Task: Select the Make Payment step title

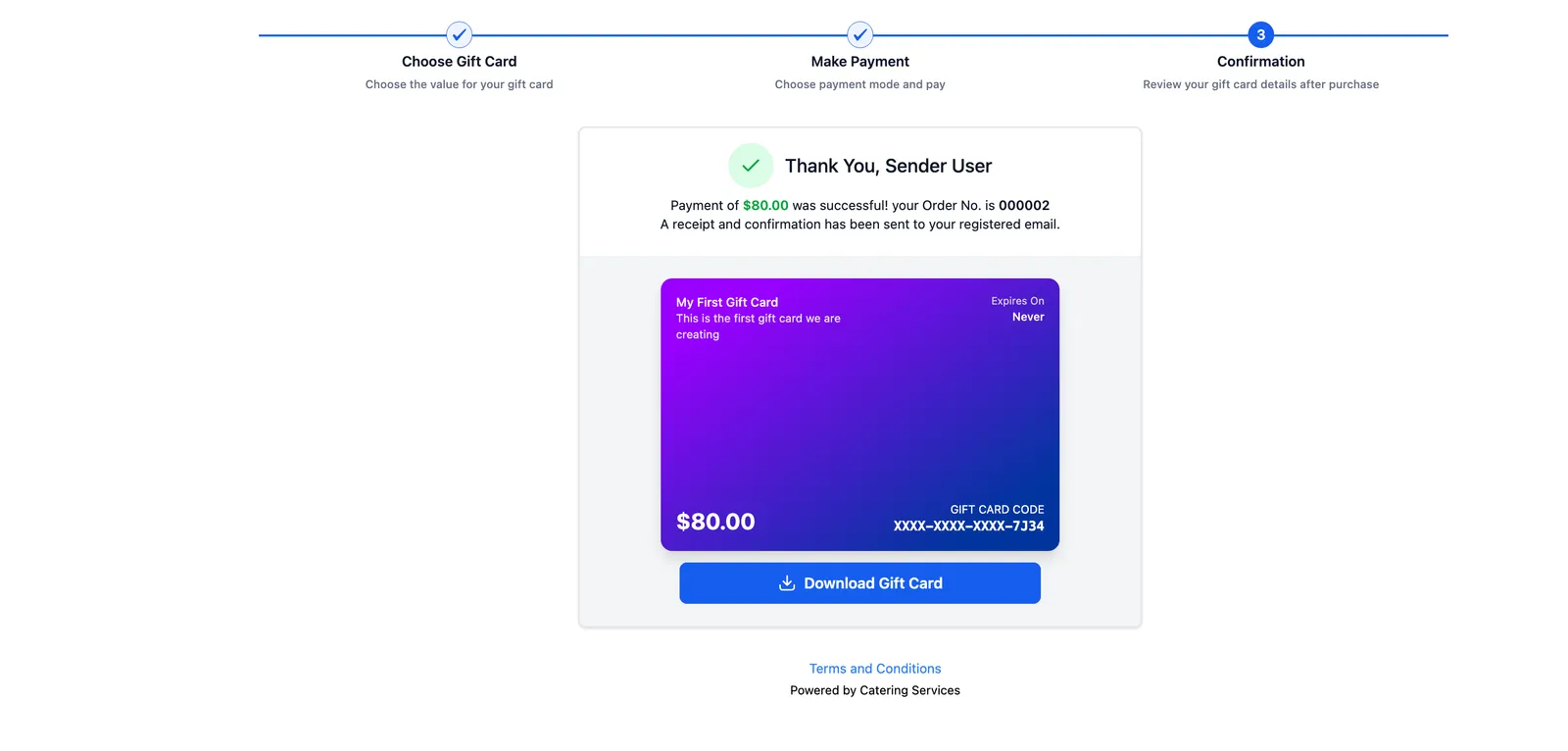Action: 859,62
